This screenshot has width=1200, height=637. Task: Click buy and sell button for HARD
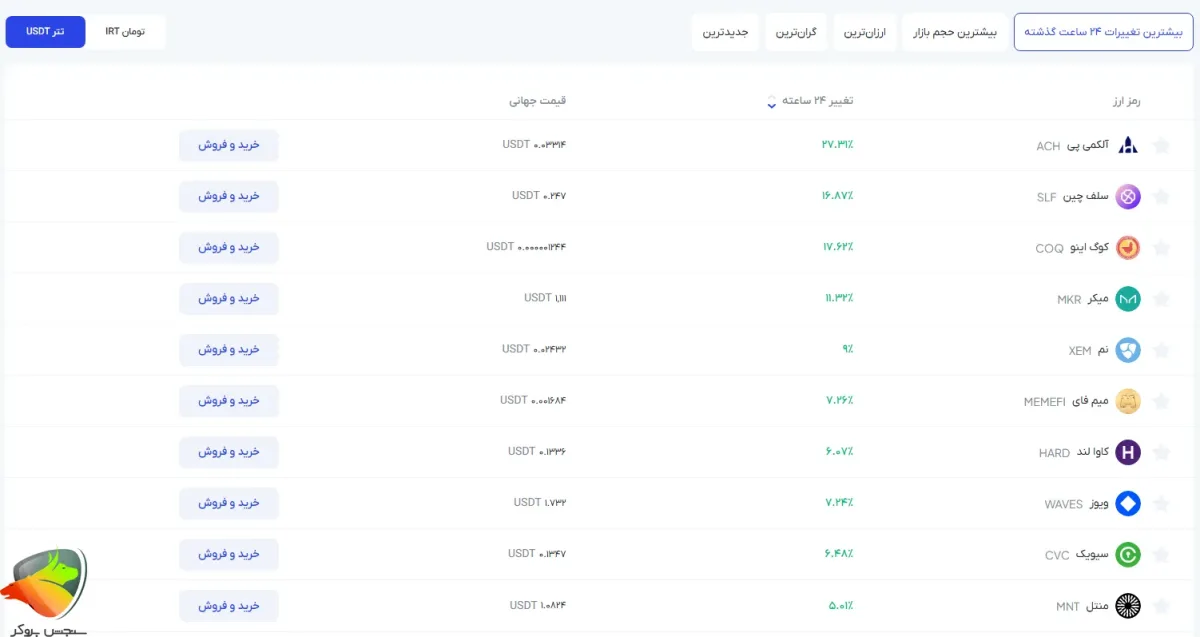click(229, 452)
